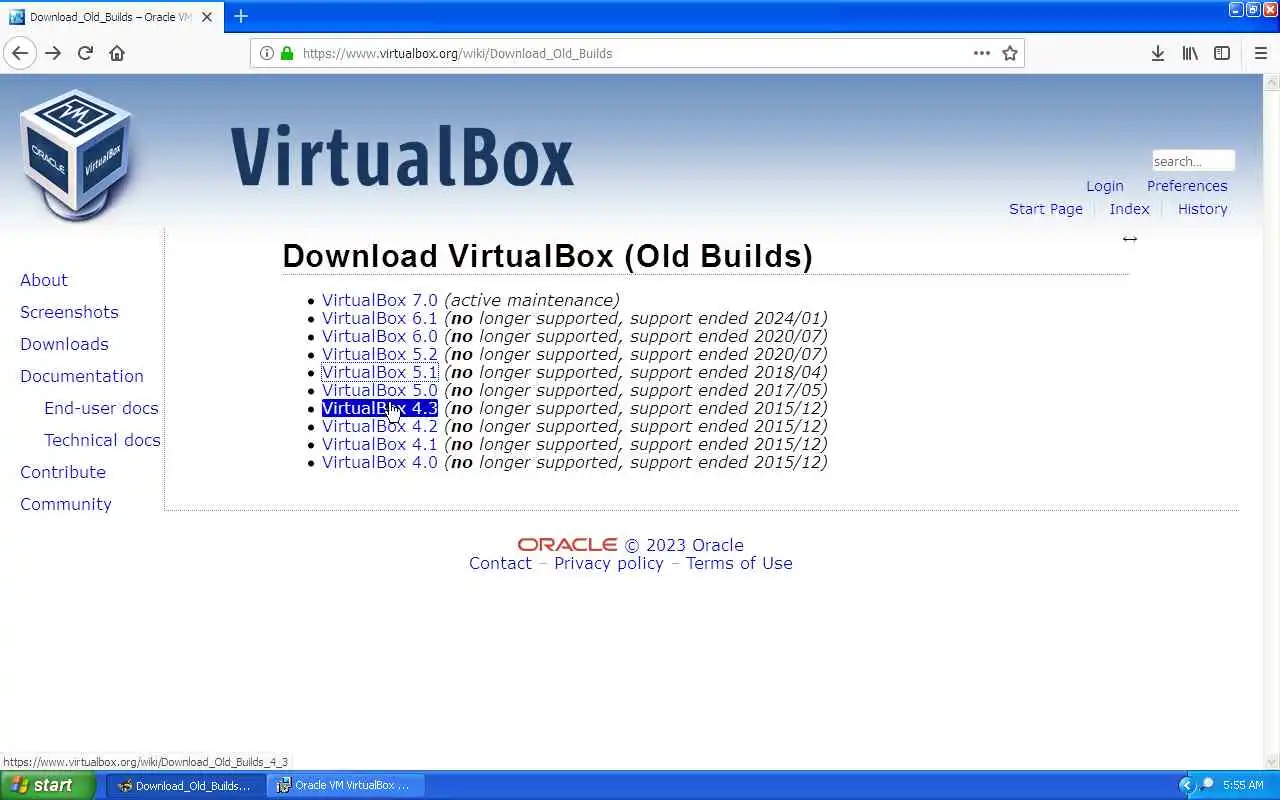Open VirtualBox 5.1 builds link
Image resolution: width=1280 pixels, height=800 pixels.
(x=380, y=372)
